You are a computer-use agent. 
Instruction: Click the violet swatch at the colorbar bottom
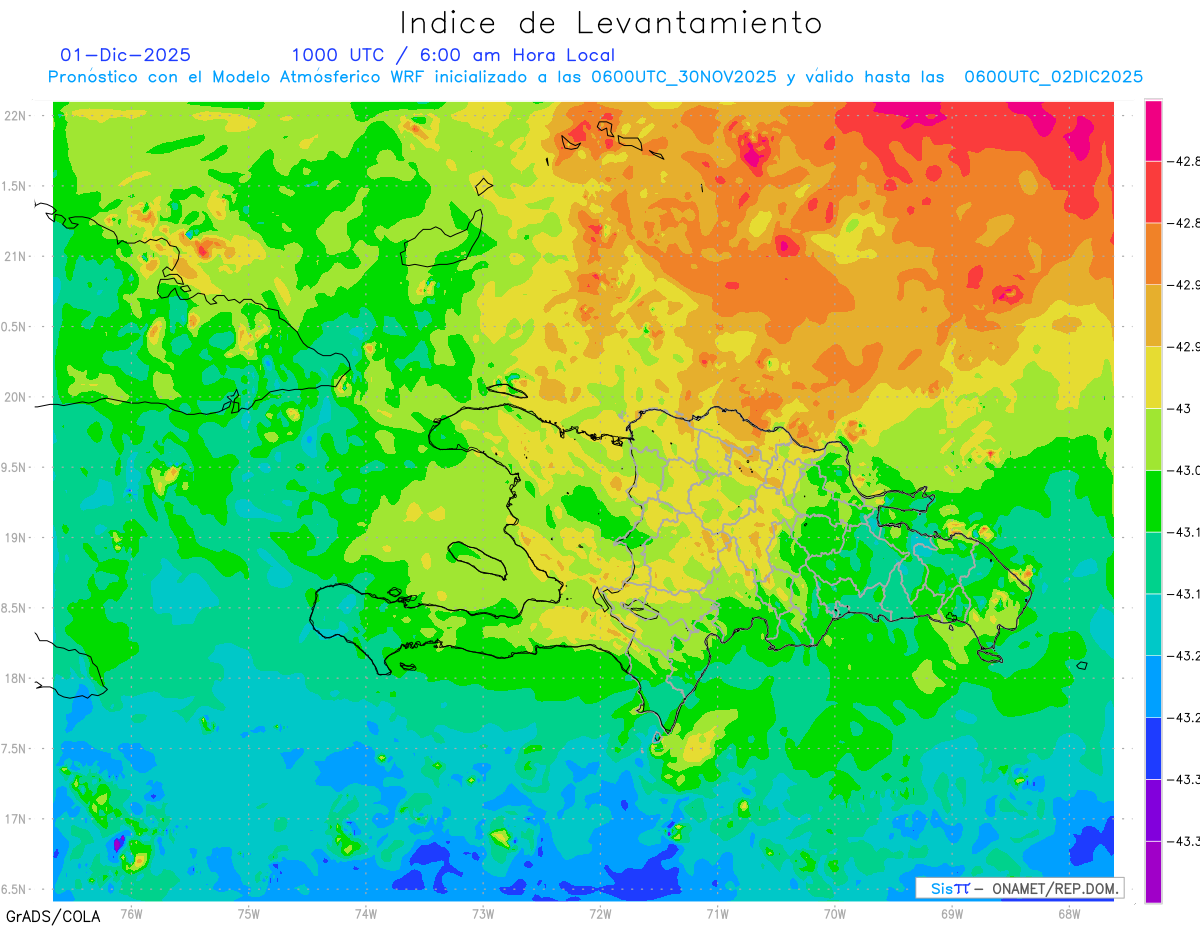tap(1153, 872)
